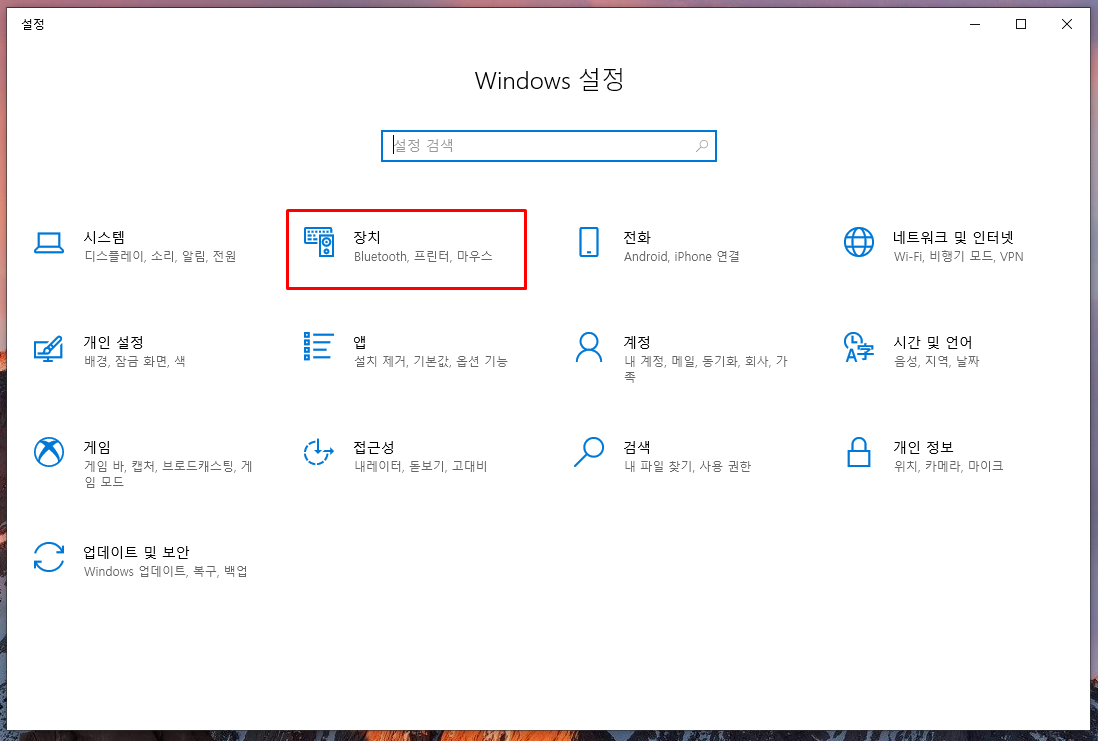Click description 위치, 카메라, 마이크
The image size is (1098, 741).
(x=948, y=466)
